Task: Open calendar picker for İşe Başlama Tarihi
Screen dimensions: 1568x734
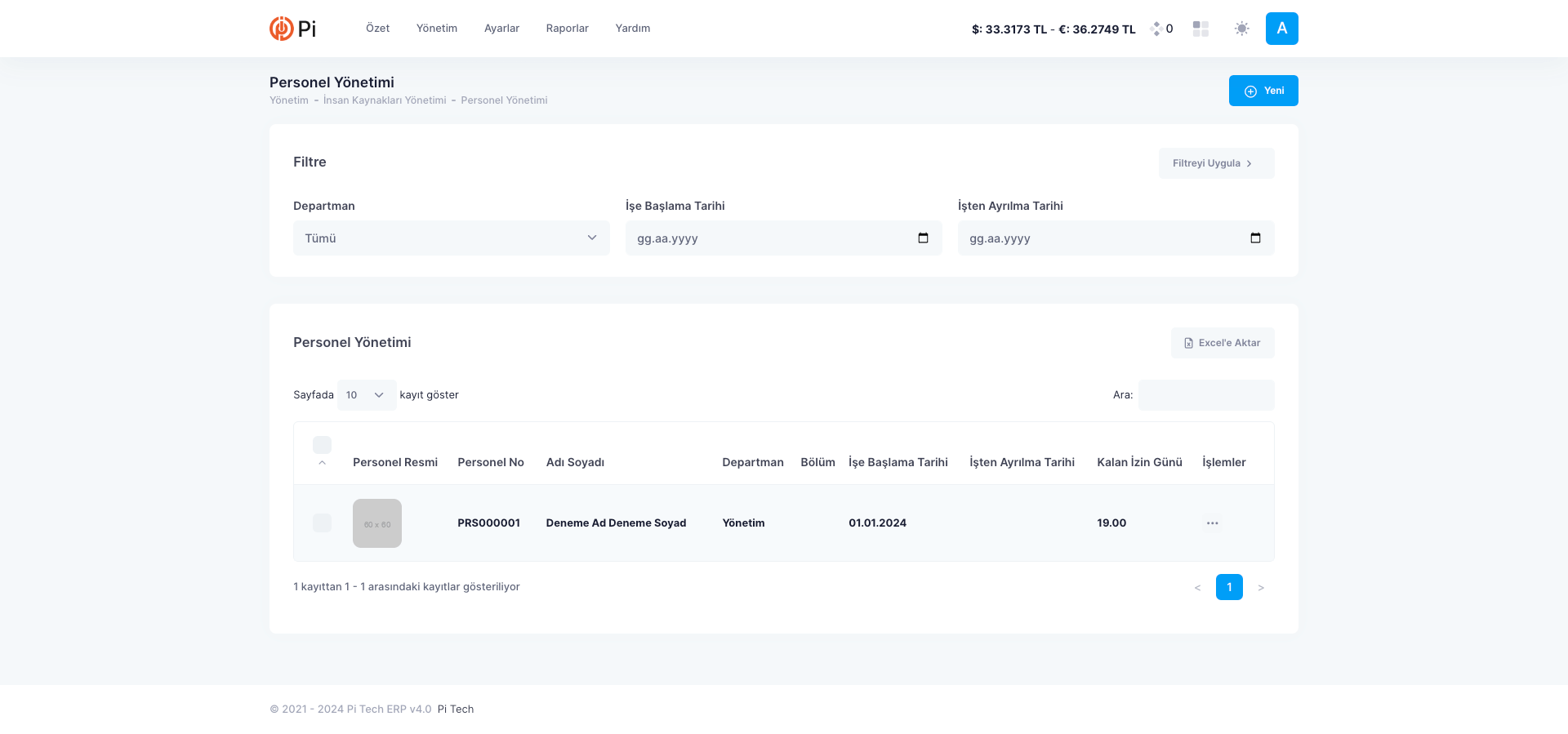Action: click(x=923, y=238)
